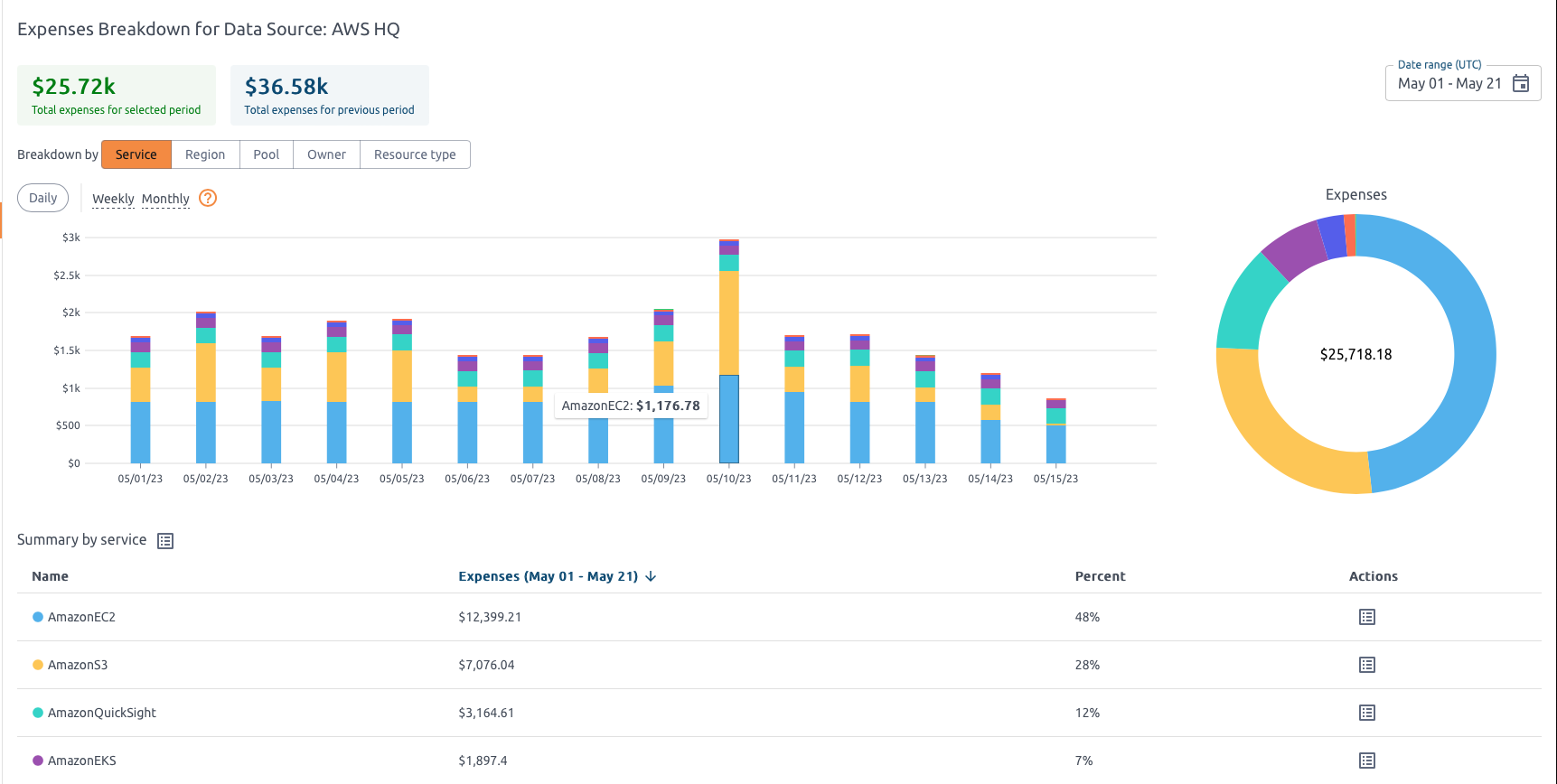Sort table by Expenses column header
The width and height of the screenshot is (1557, 784).
coord(548,576)
